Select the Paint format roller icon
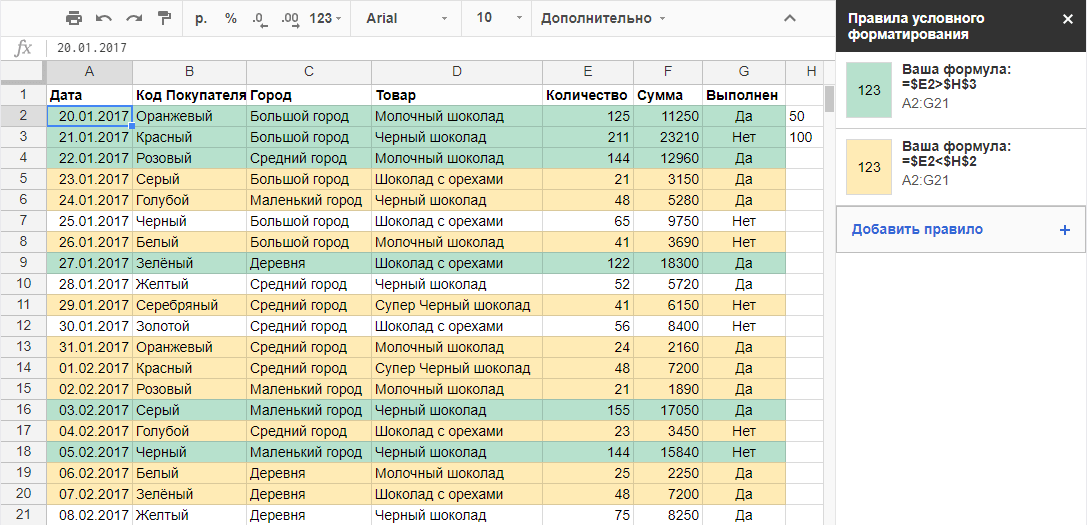The height and width of the screenshot is (525, 1087). point(164,19)
